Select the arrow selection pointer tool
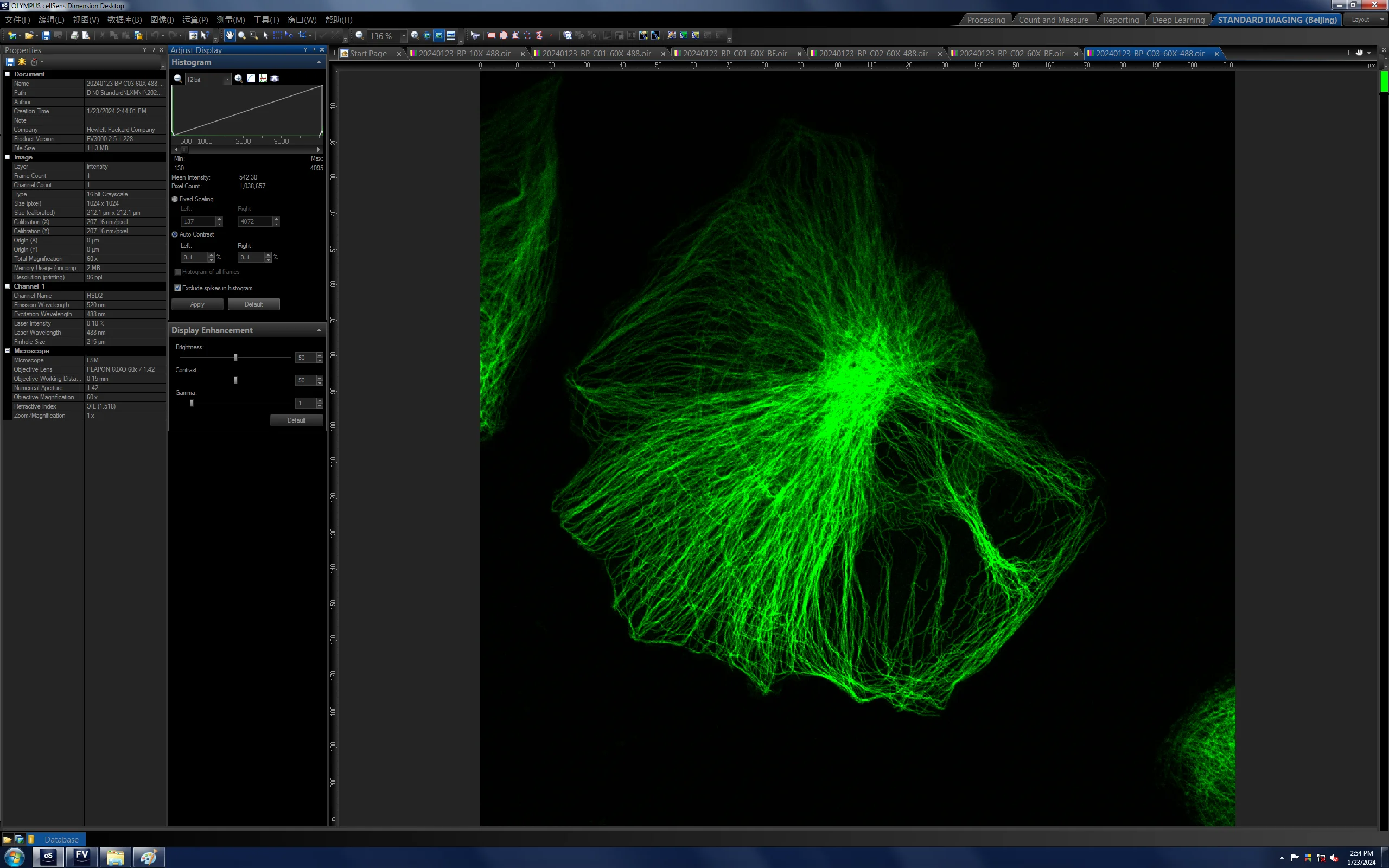The image size is (1389, 868). [x=265, y=35]
